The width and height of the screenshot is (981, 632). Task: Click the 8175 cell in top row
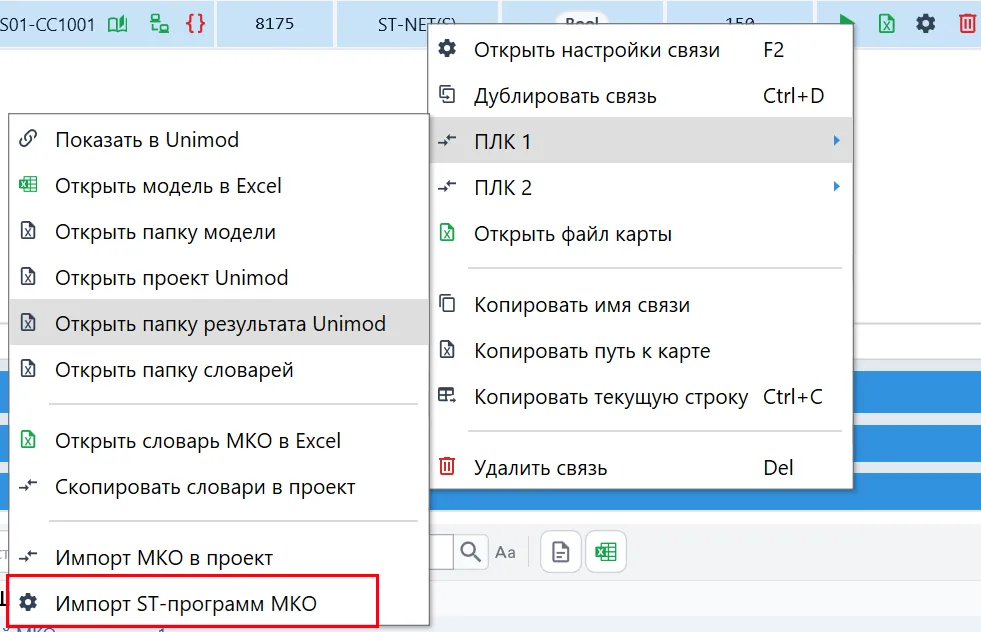coord(275,24)
